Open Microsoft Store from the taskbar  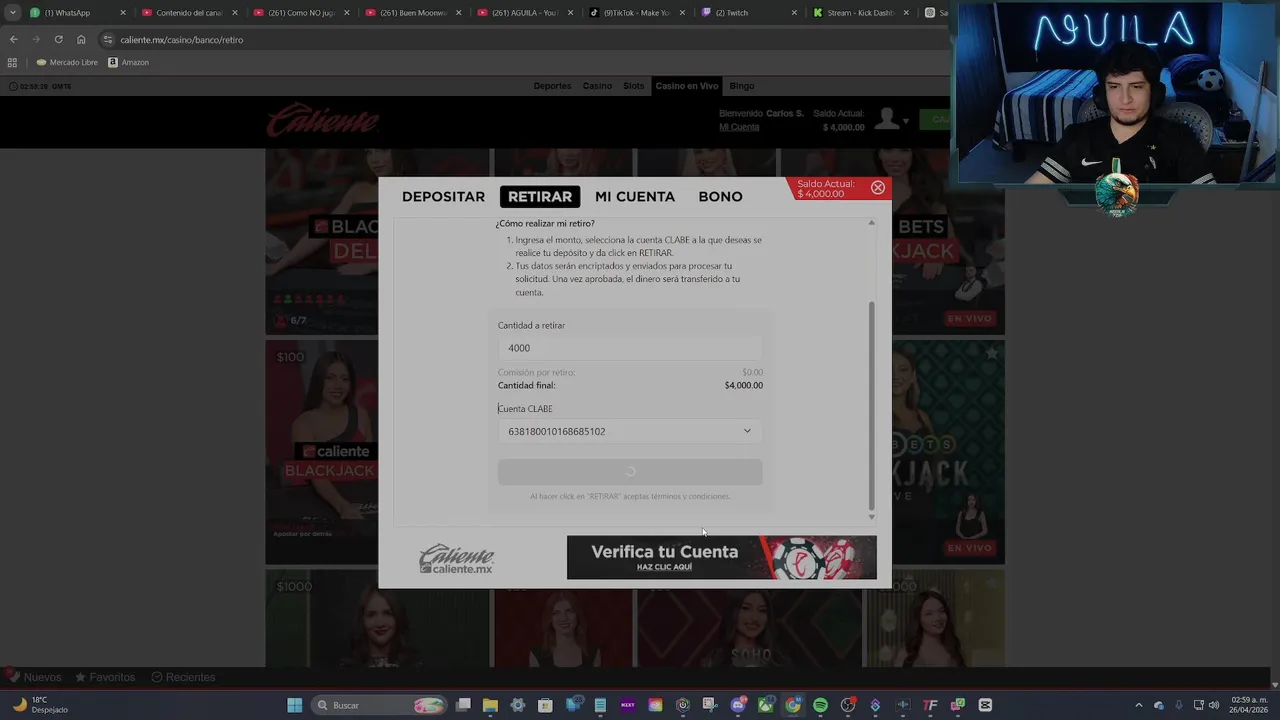click(545, 705)
